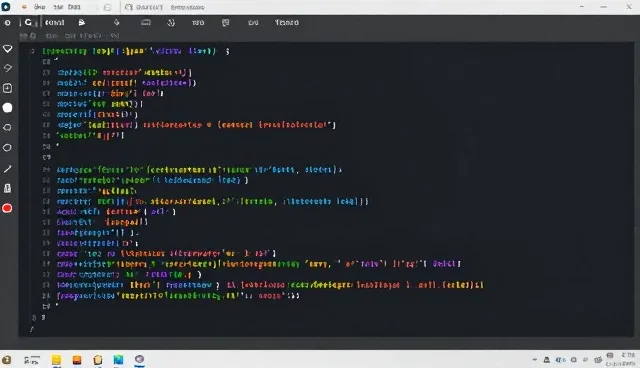
Task: Select the diagonal line tool in sidebar
Action: pos(7,168)
